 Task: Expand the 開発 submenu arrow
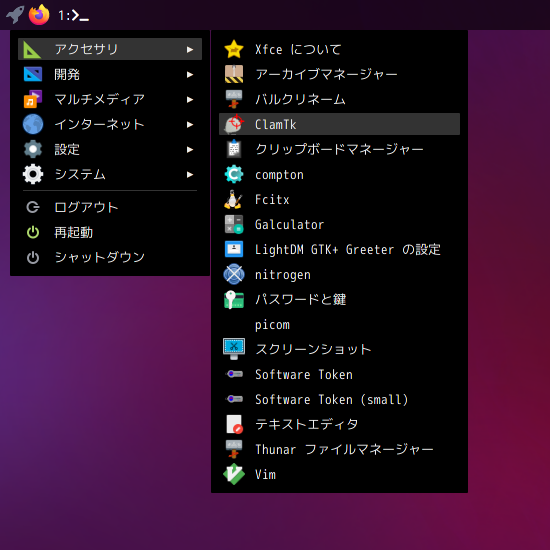[x=190, y=74]
